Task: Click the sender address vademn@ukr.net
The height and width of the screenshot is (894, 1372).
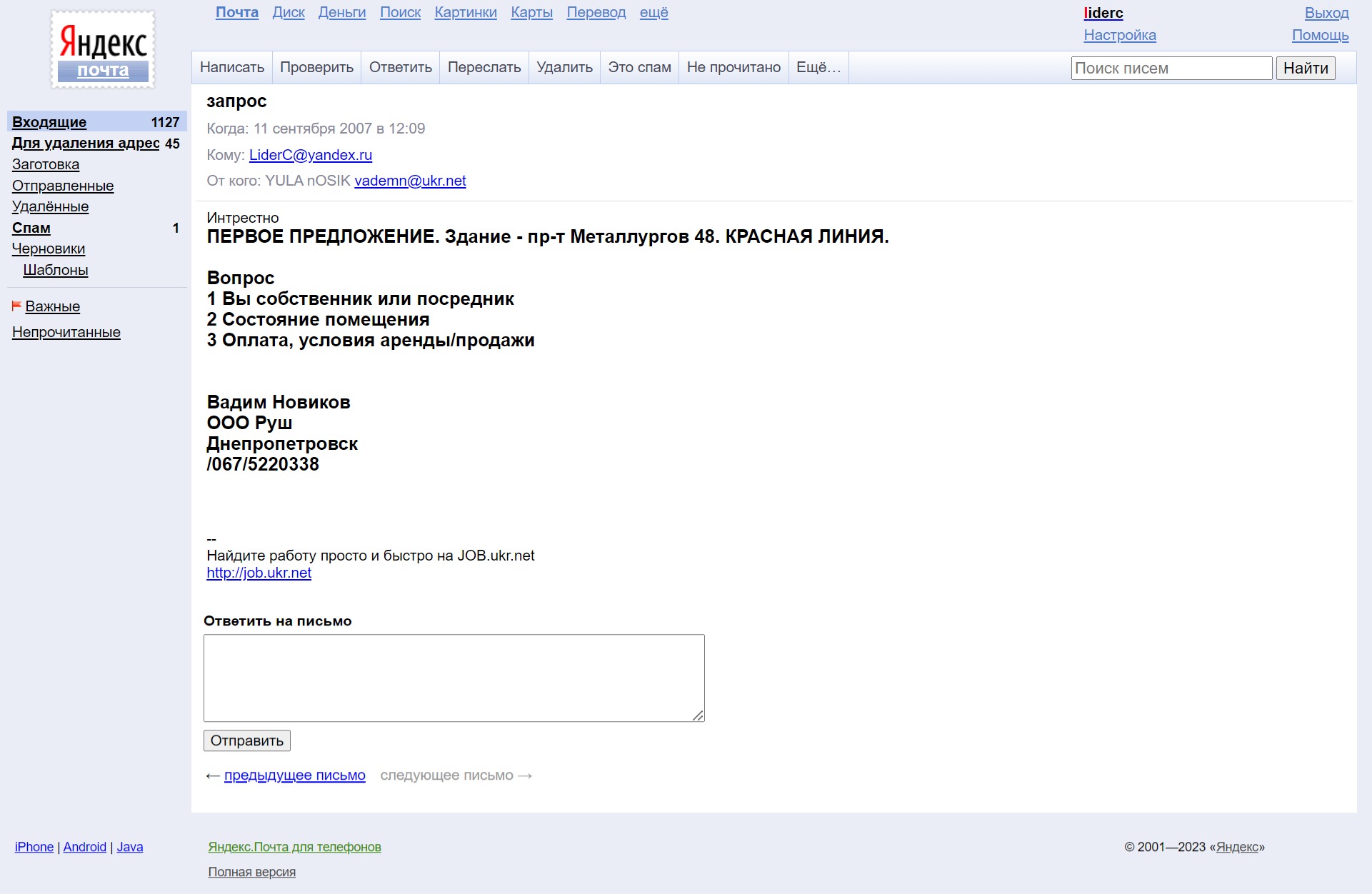Action: point(410,181)
